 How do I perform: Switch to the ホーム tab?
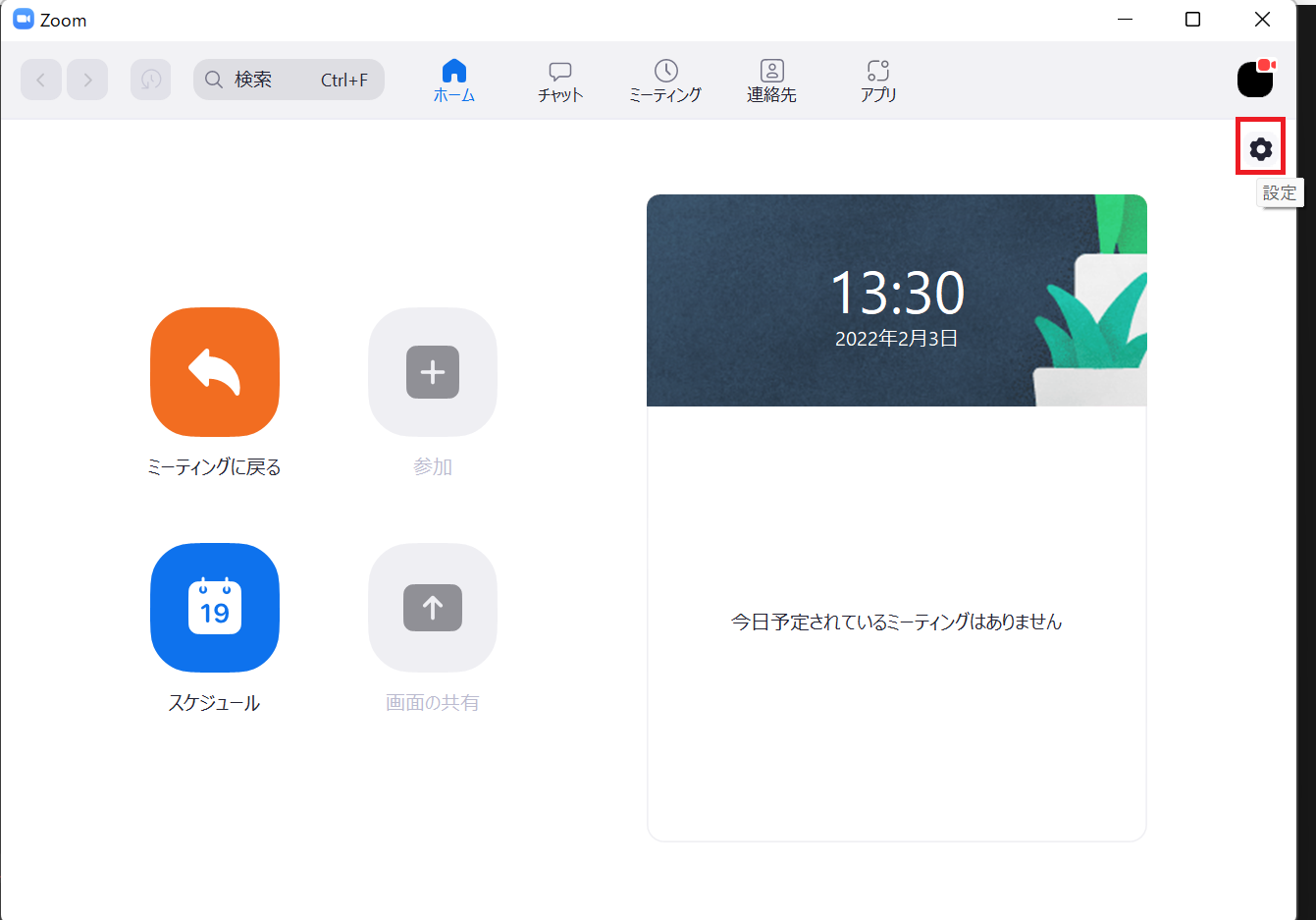(454, 81)
